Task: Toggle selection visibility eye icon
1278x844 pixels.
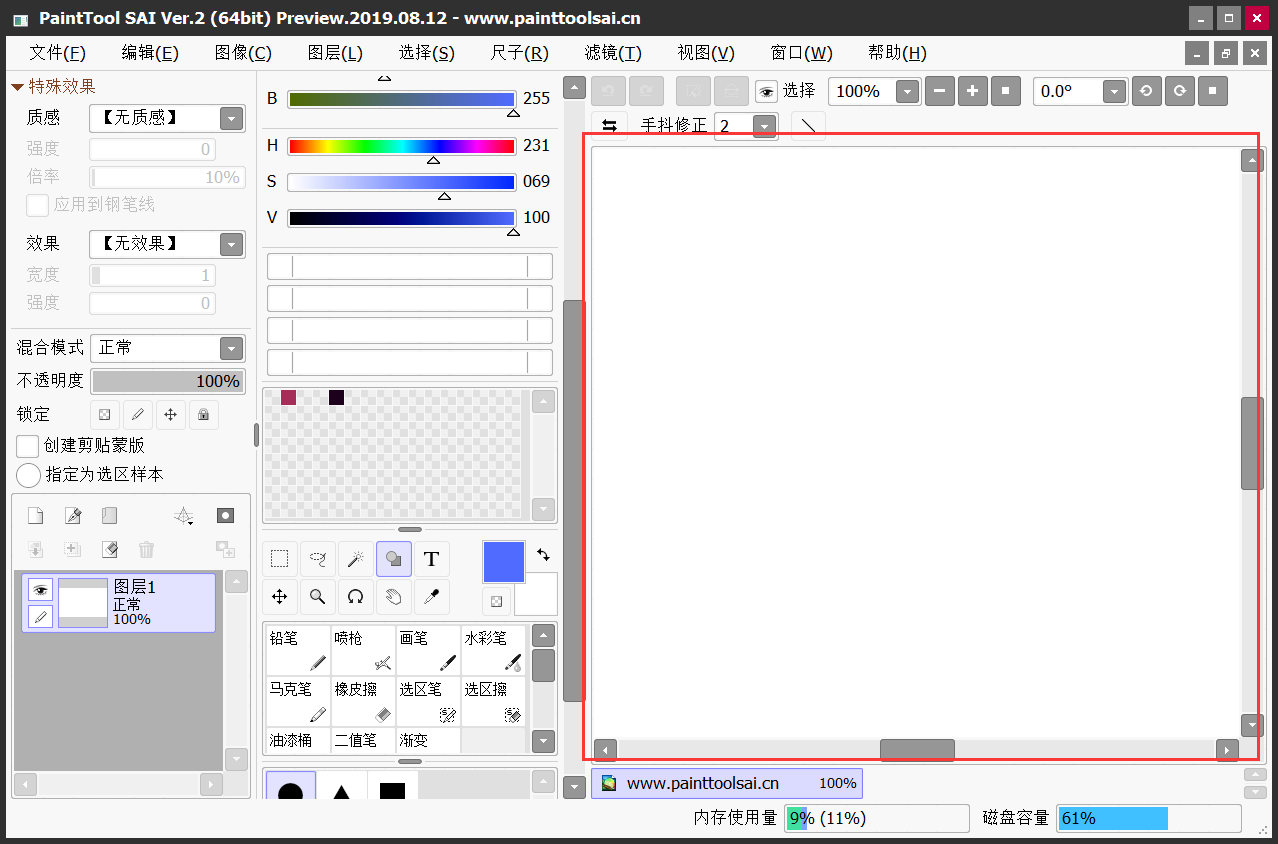Action: [766, 92]
